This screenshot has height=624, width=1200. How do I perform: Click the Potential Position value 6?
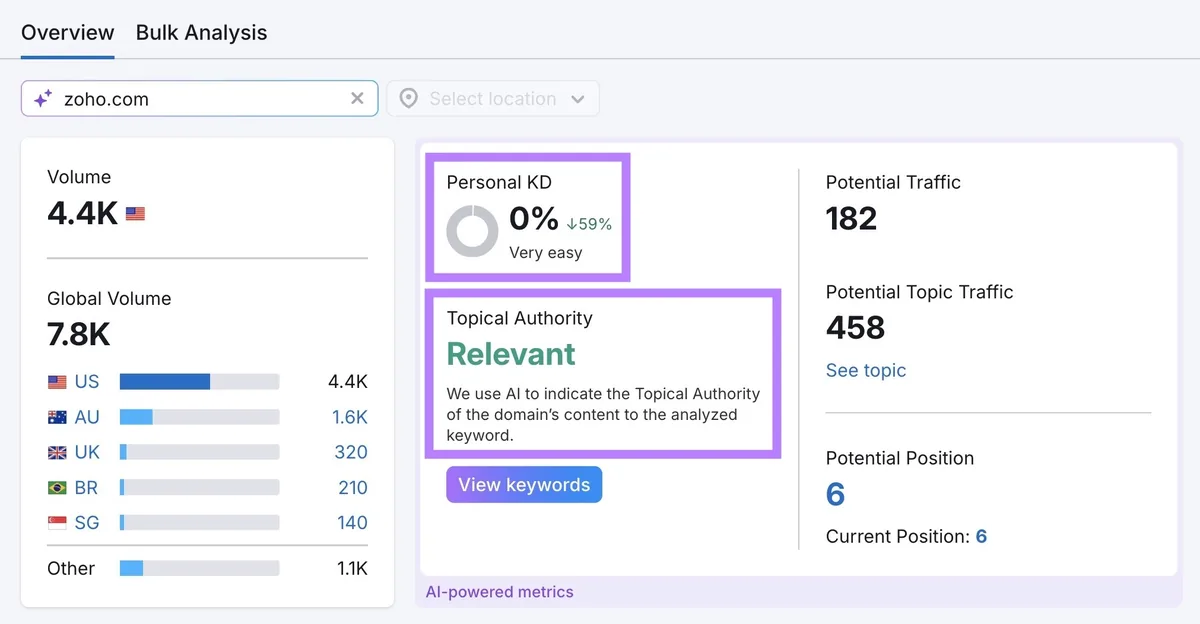point(835,494)
